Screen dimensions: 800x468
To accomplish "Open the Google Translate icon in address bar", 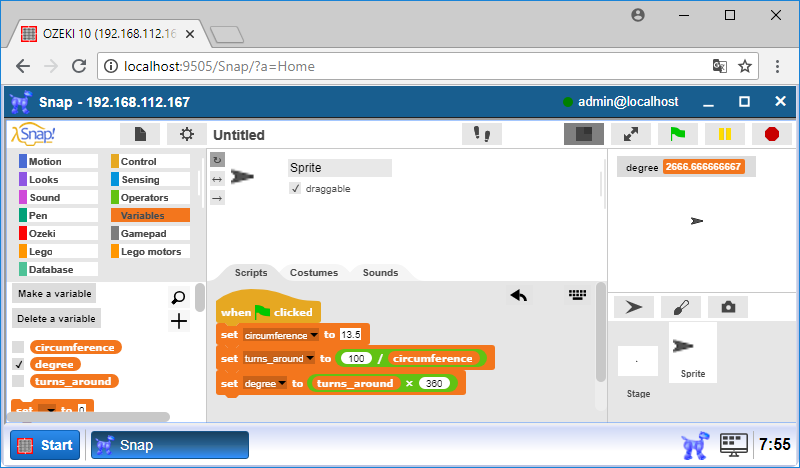I will coord(719,66).
